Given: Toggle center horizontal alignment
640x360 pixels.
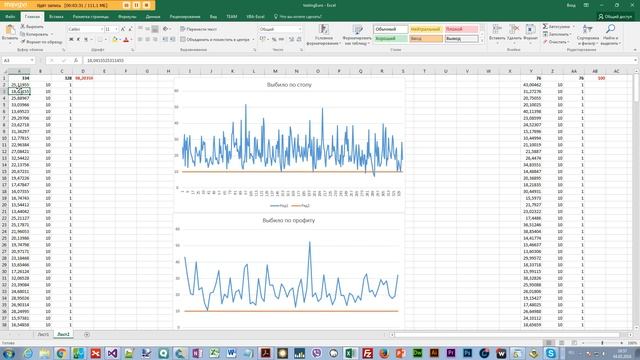Looking at the screenshot, I should (148, 40).
